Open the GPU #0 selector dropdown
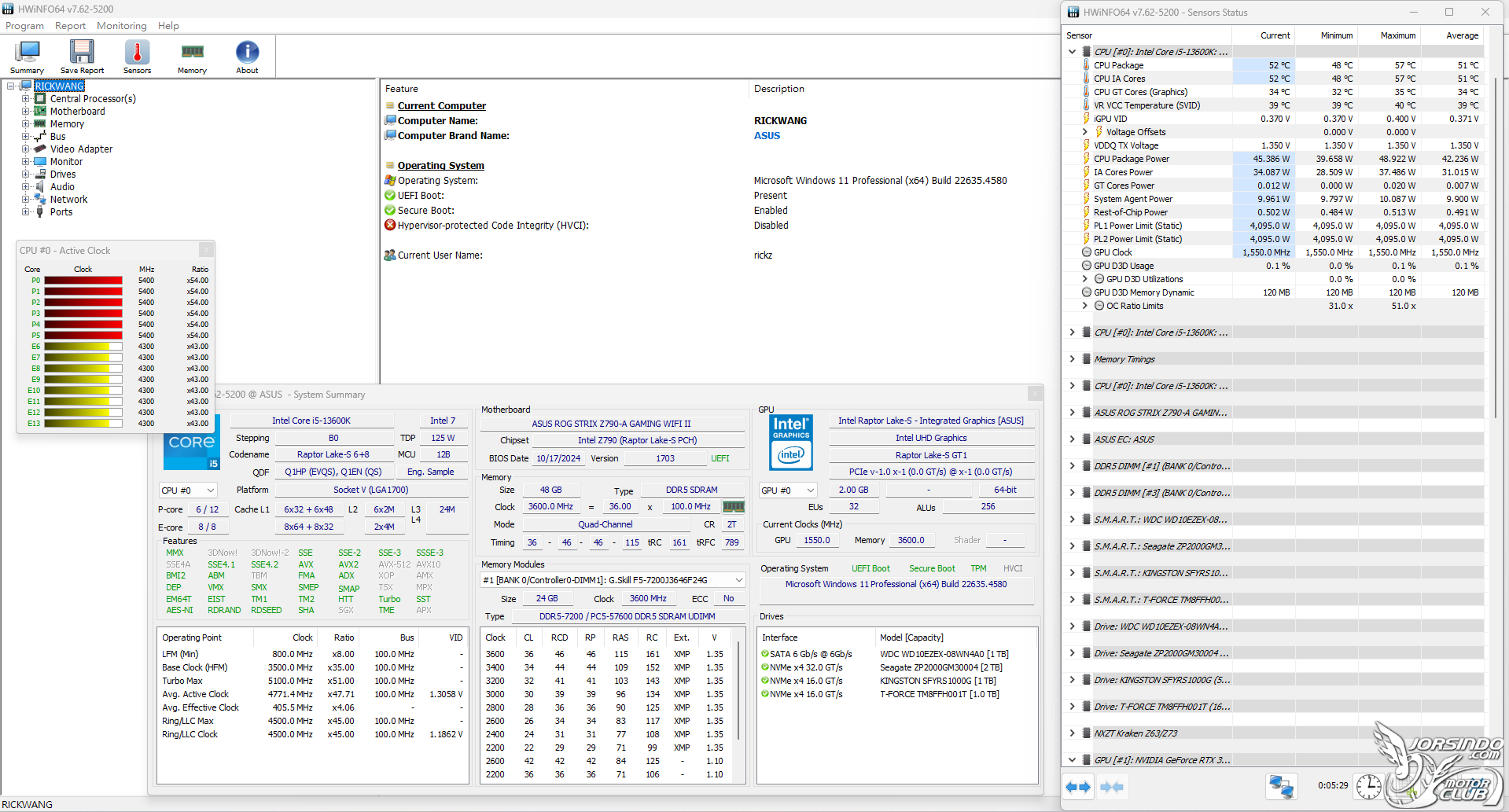The width and height of the screenshot is (1509, 812). click(788, 491)
